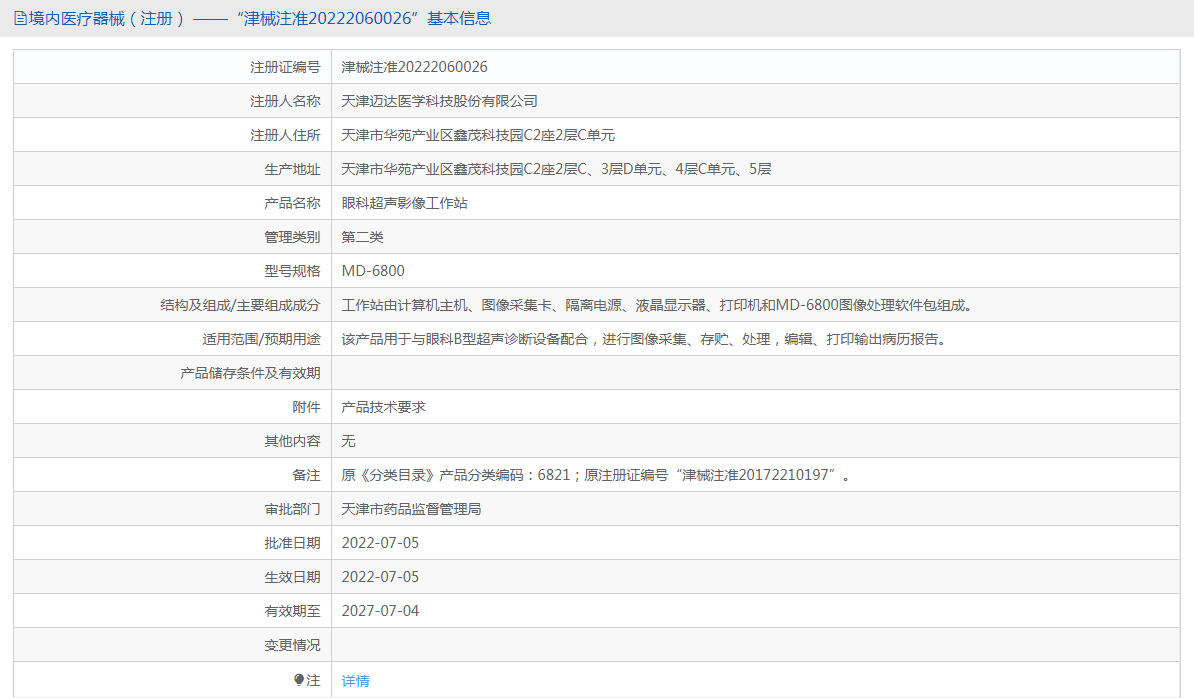Click the 其他内容 label
The height and width of the screenshot is (698, 1194).
(292, 441)
